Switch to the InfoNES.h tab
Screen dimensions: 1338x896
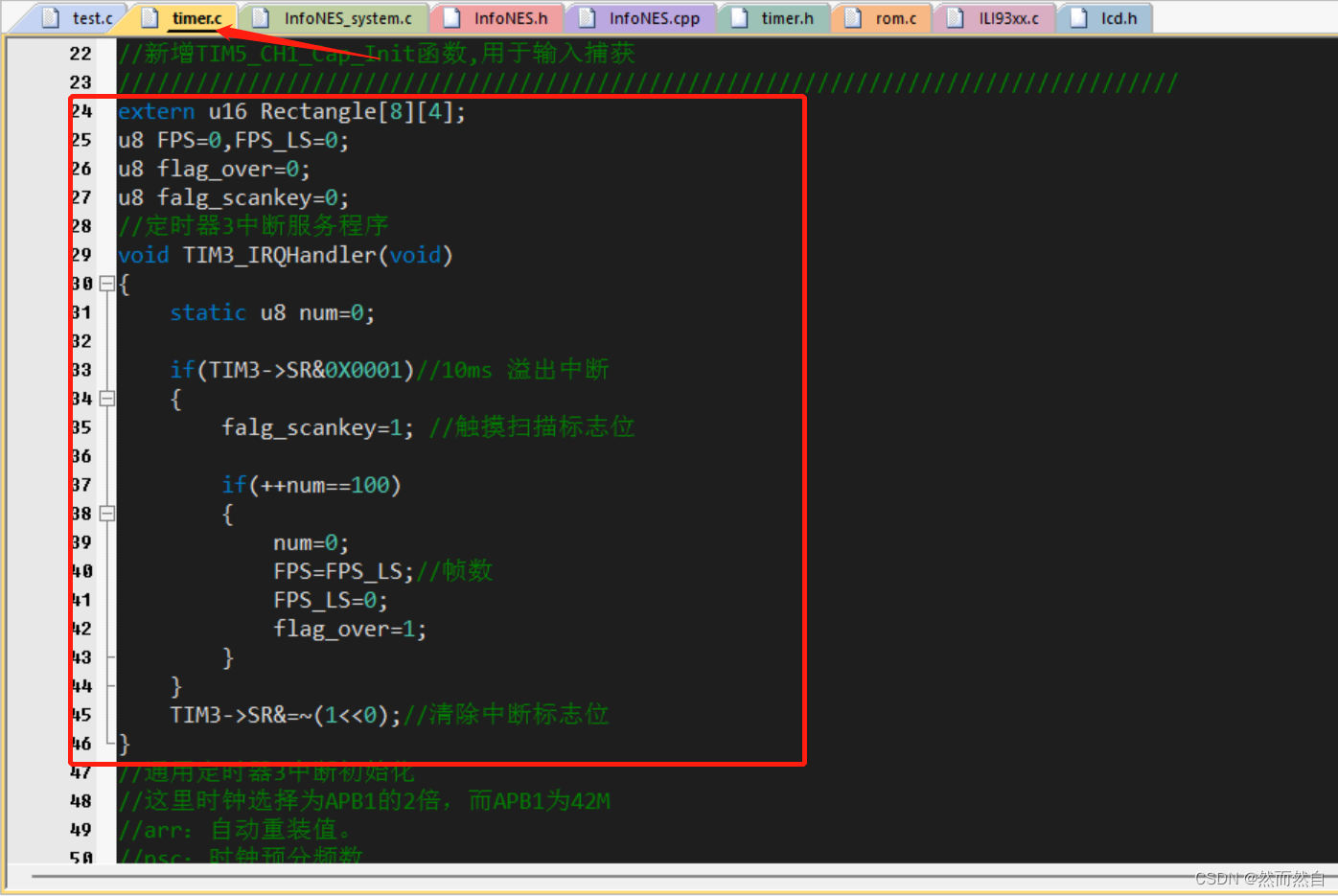pyautogui.click(x=498, y=18)
